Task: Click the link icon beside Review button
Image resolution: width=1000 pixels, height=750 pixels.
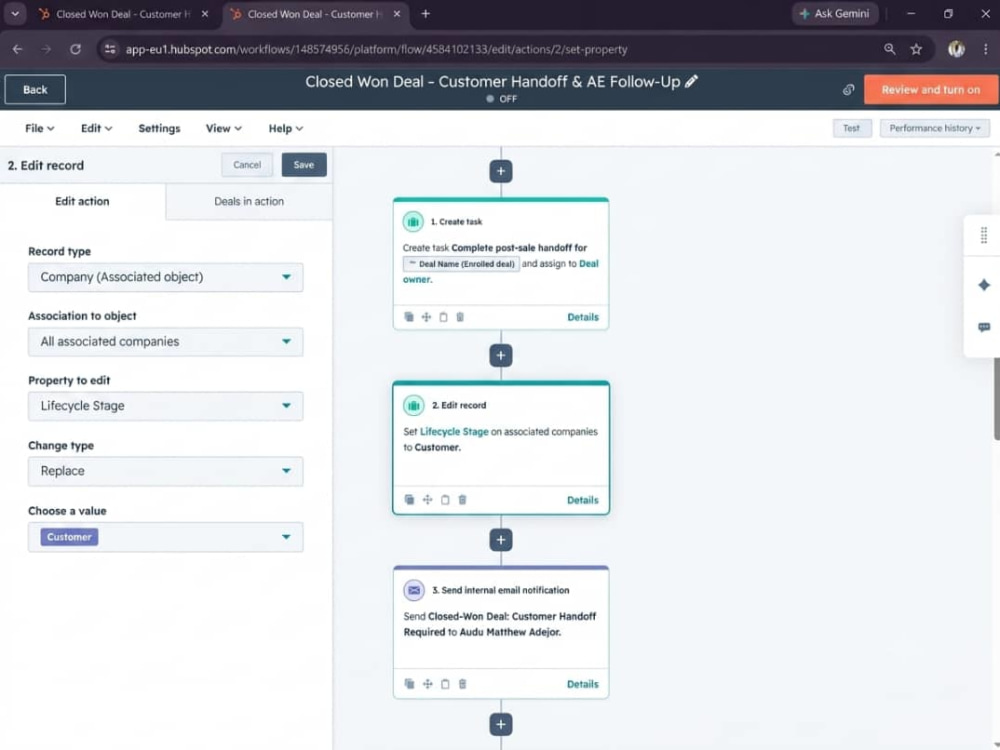Action: point(848,90)
